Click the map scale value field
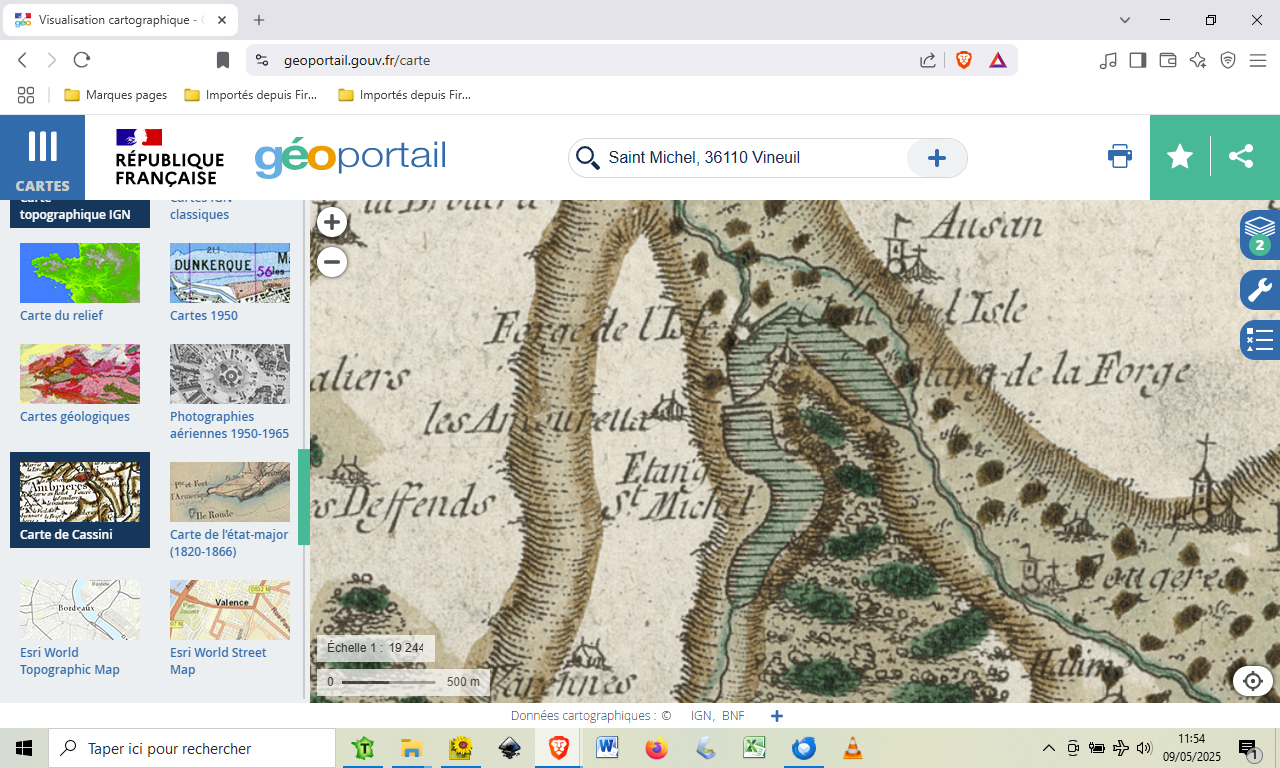Viewport: 1280px width, 768px height. point(405,648)
